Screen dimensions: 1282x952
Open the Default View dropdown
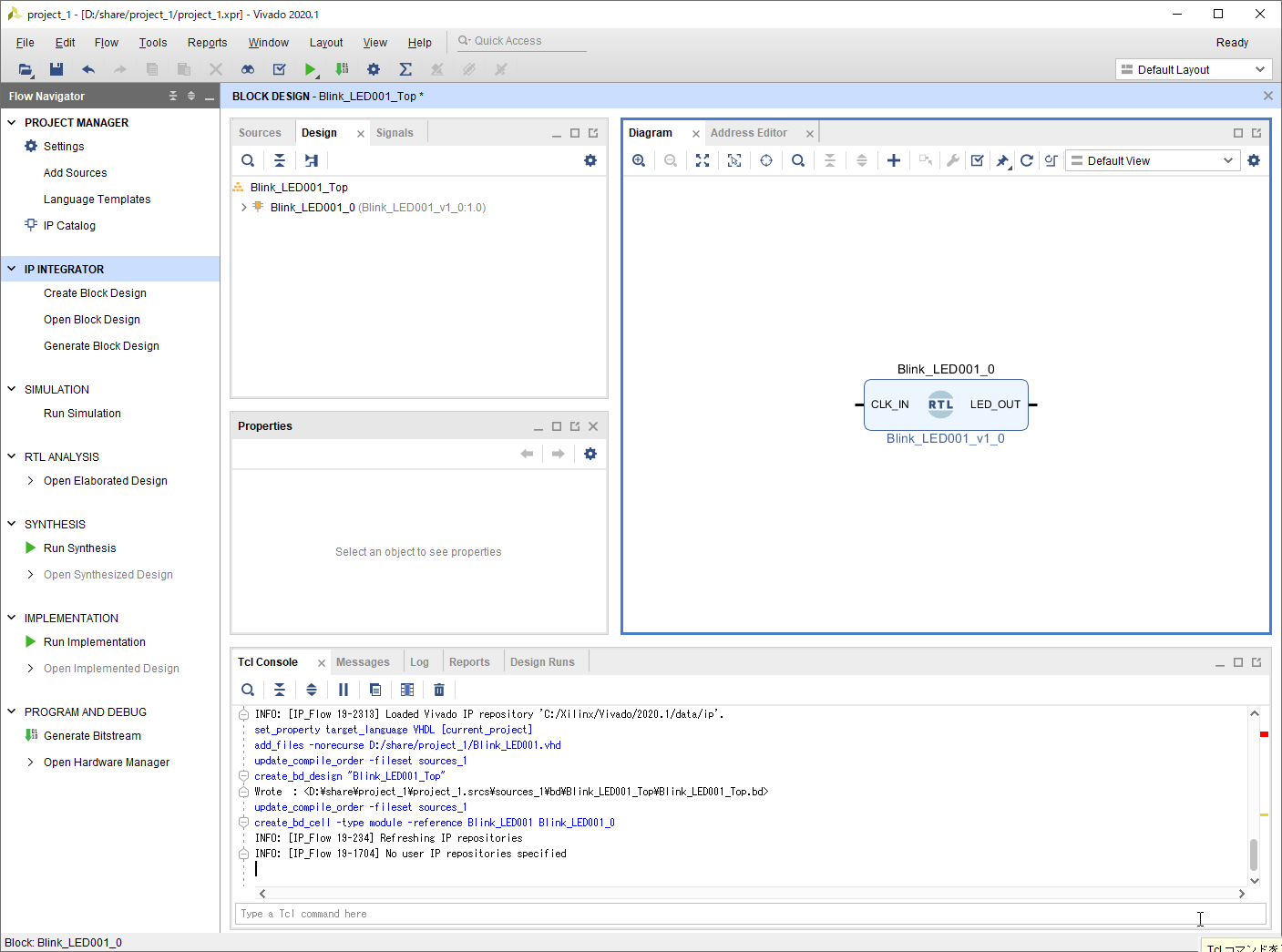pyautogui.click(x=1153, y=160)
